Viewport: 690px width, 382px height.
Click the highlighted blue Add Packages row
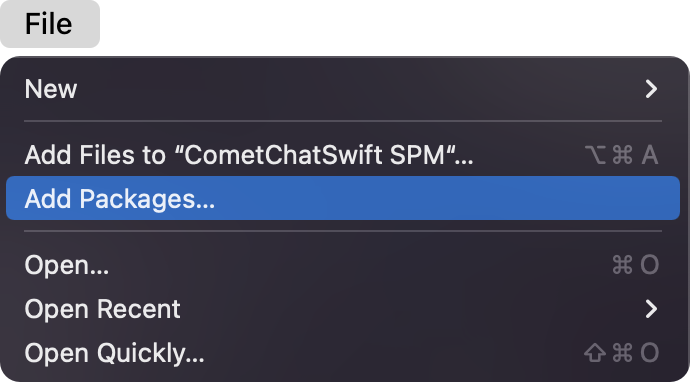(x=343, y=198)
